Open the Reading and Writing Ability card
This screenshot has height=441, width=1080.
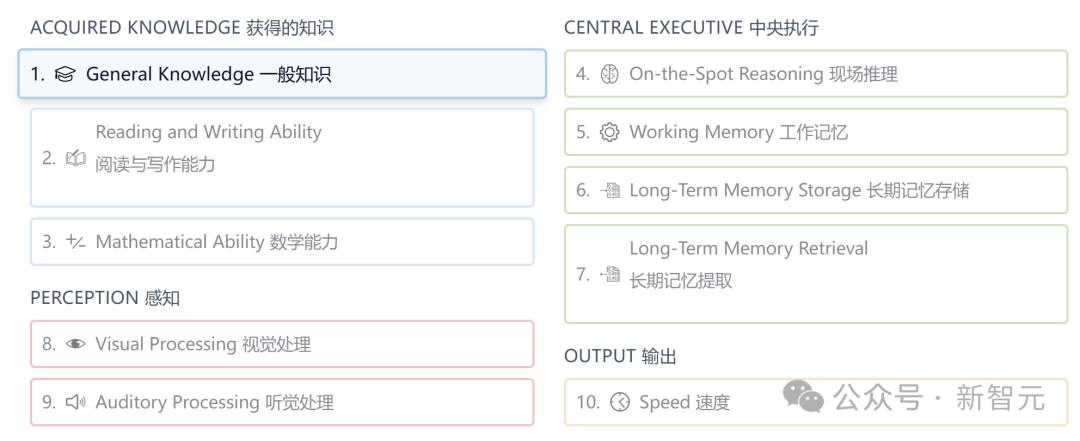[282, 158]
